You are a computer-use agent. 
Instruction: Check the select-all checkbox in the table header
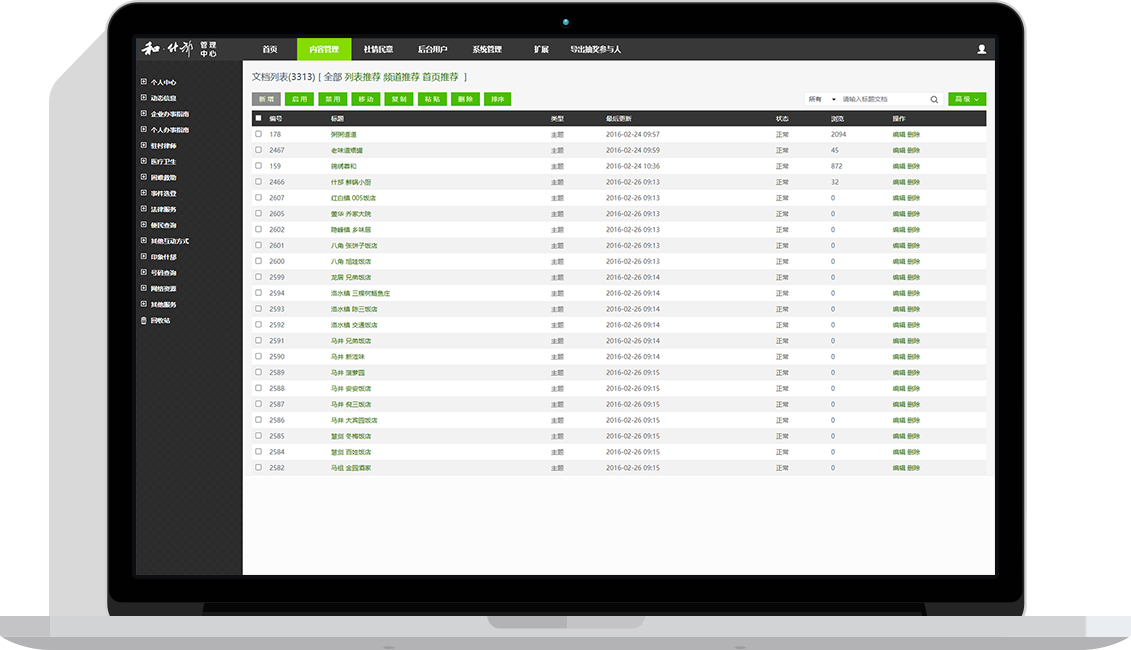(258, 118)
